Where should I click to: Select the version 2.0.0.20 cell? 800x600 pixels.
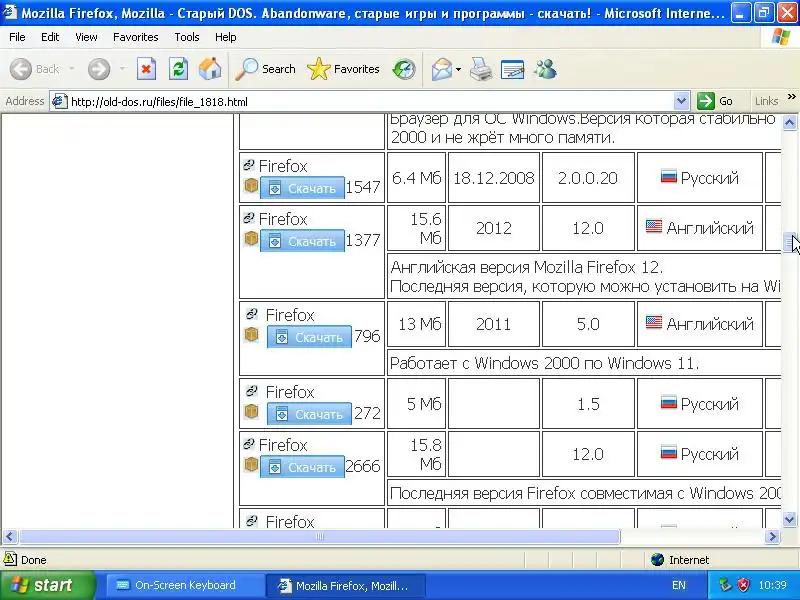point(588,178)
